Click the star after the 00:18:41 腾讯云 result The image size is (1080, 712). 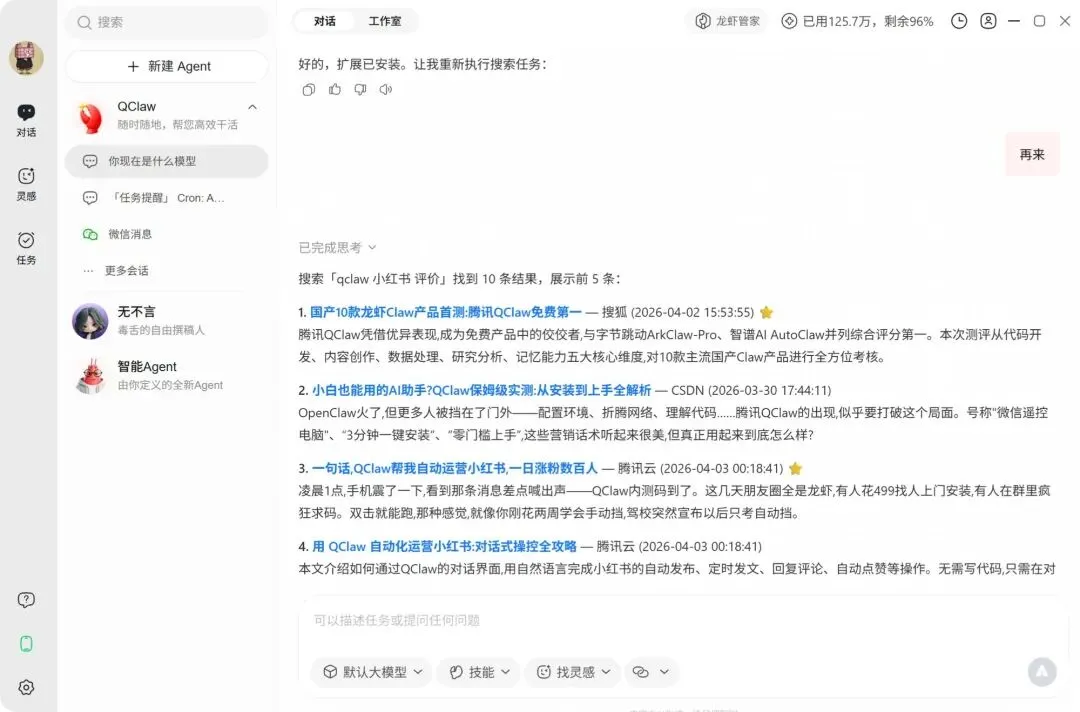[795, 469]
